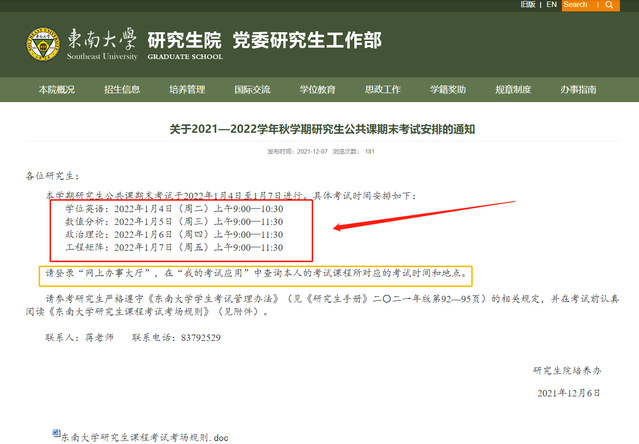This screenshot has width=639, height=444.
Task: Switch language using EN link
Action: 551,5
